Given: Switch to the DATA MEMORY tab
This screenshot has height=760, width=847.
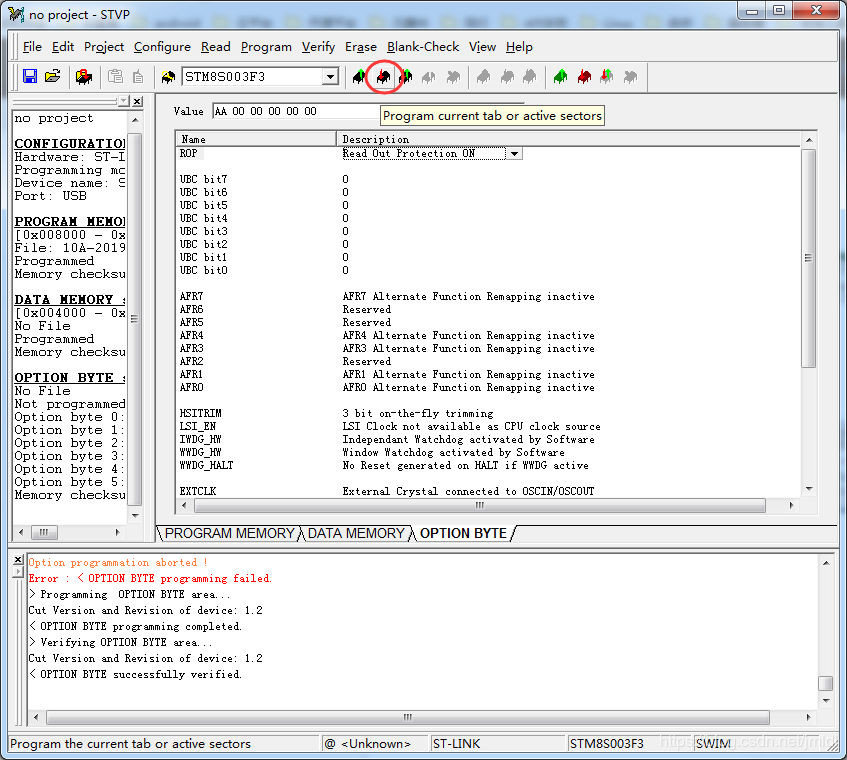Looking at the screenshot, I should 356,533.
